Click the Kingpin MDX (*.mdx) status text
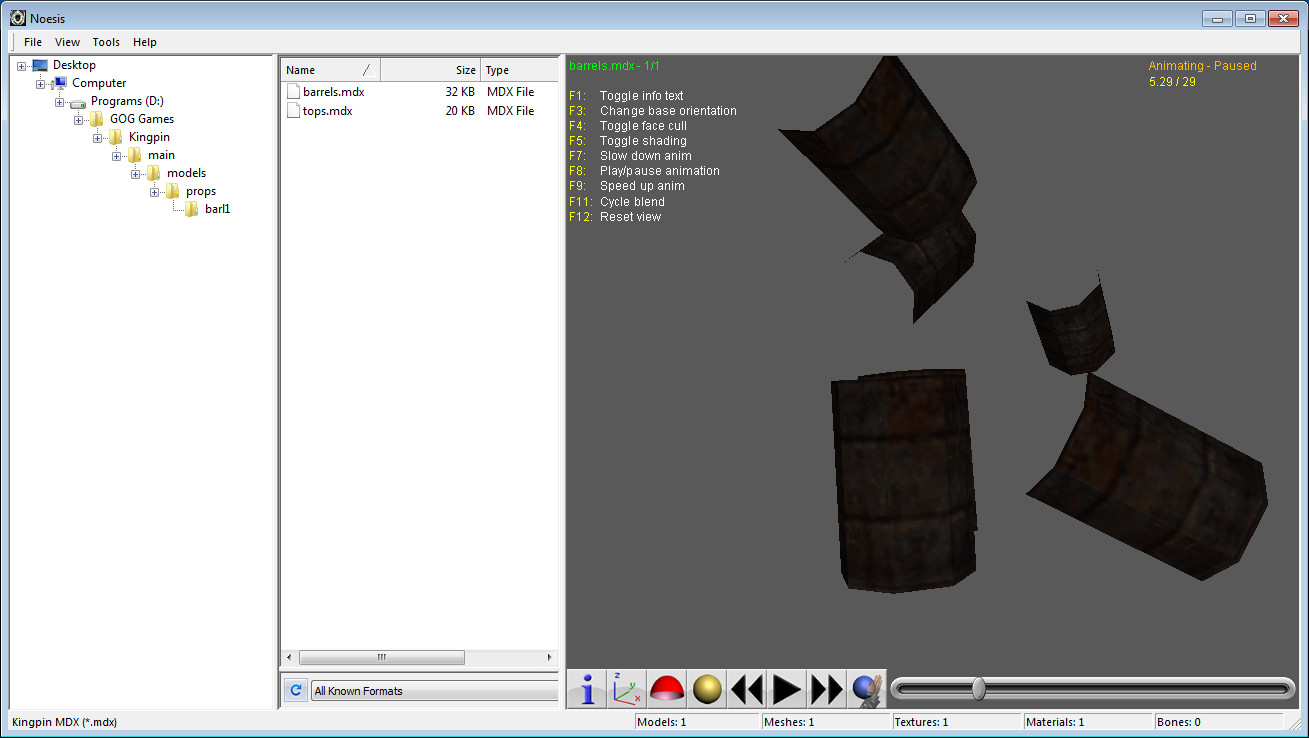The width and height of the screenshot is (1309, 738). pos(64,722)
